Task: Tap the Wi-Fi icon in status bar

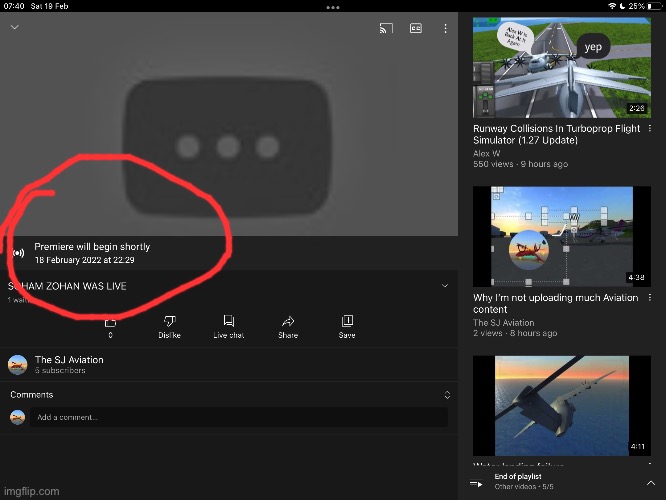Action: click(612, 6)
